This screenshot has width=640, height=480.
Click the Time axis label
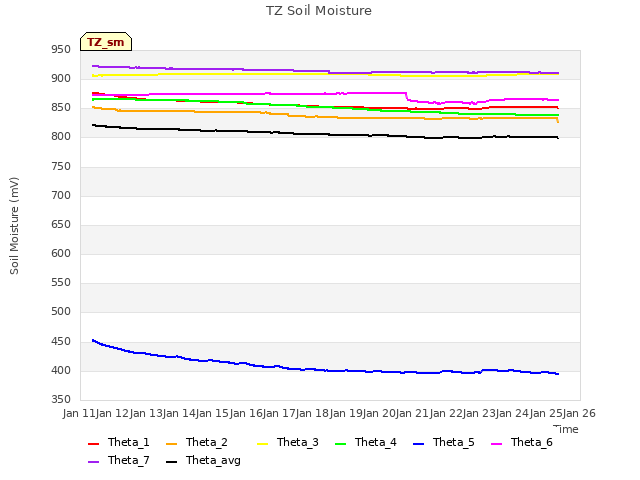(566, 429)
